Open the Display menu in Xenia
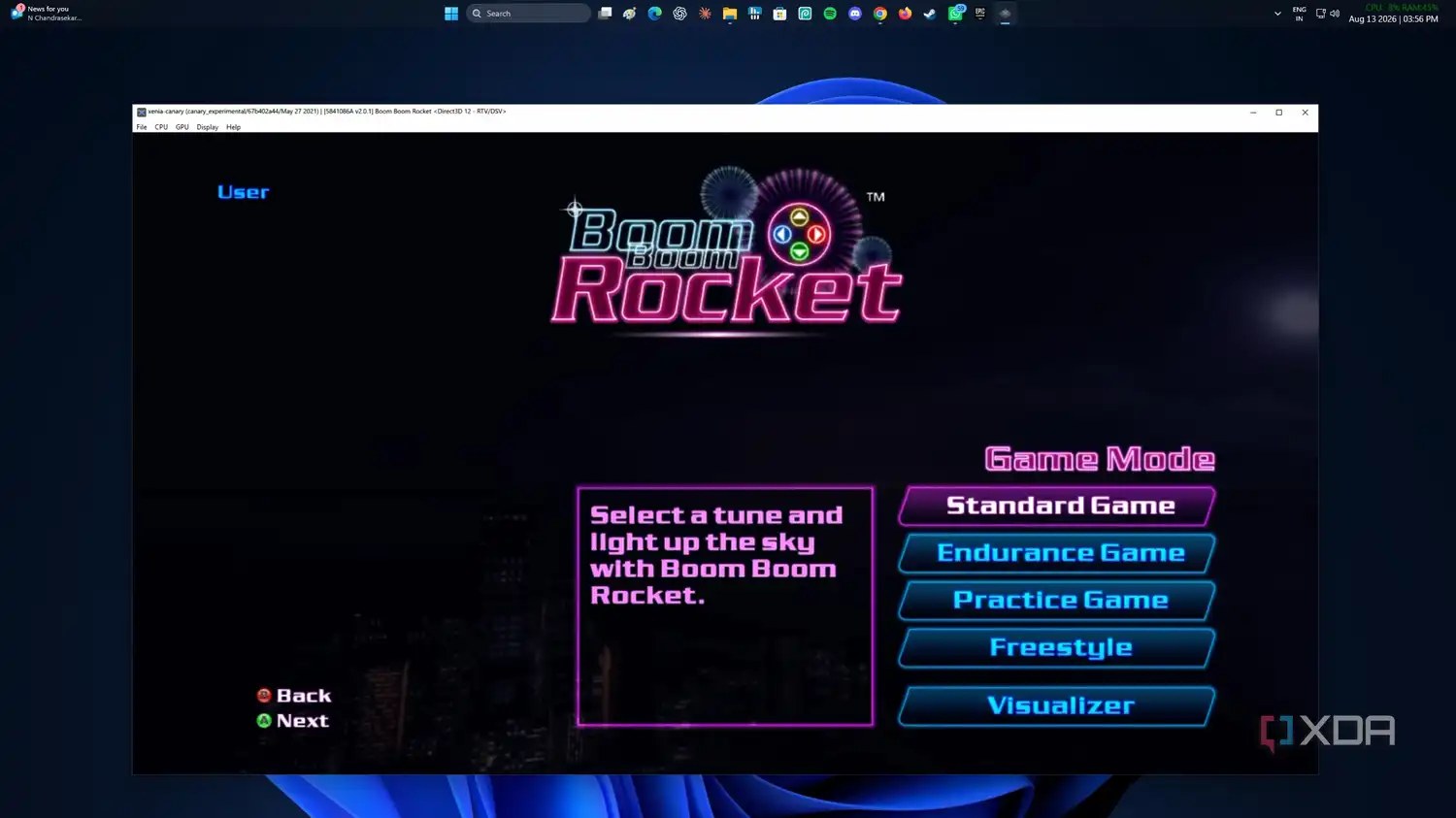 (x=208, y=127)
